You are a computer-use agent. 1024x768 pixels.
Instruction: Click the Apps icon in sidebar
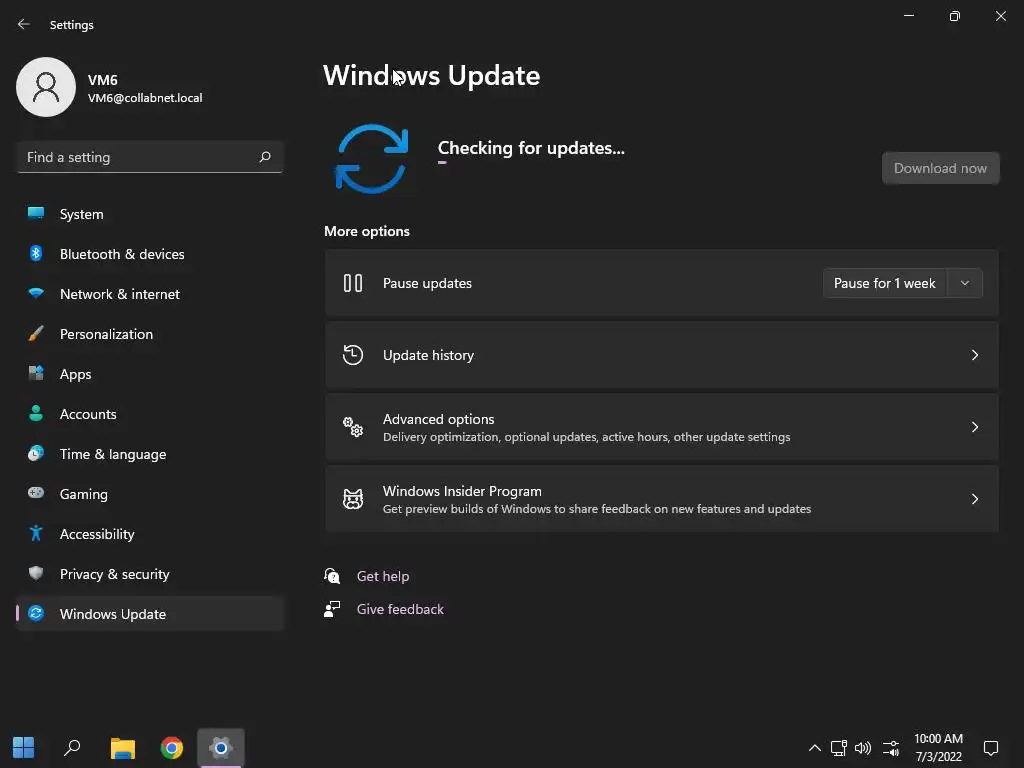coord(36,374)
